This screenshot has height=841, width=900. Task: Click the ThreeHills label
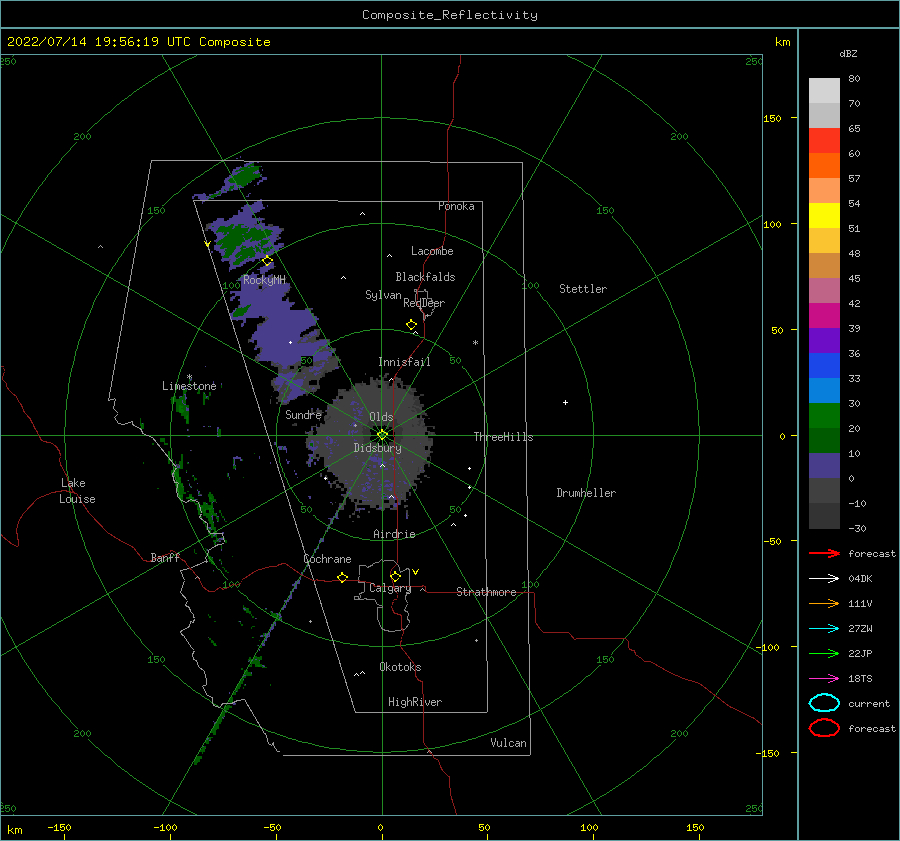(x=503, y=437)
